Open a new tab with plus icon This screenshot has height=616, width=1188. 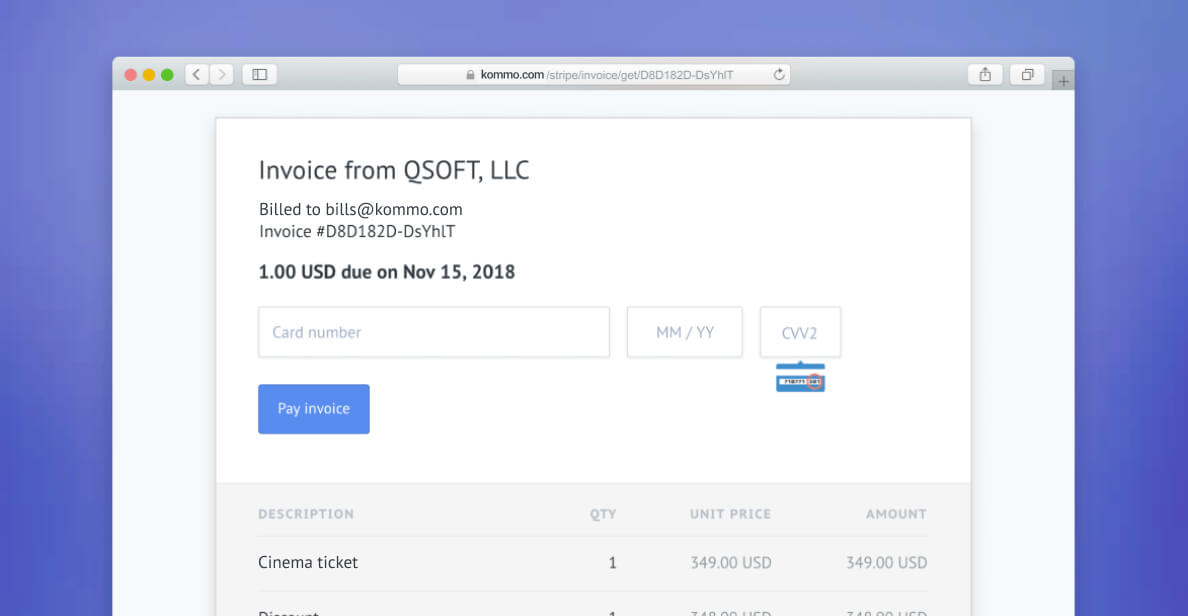pos(1063,80)
